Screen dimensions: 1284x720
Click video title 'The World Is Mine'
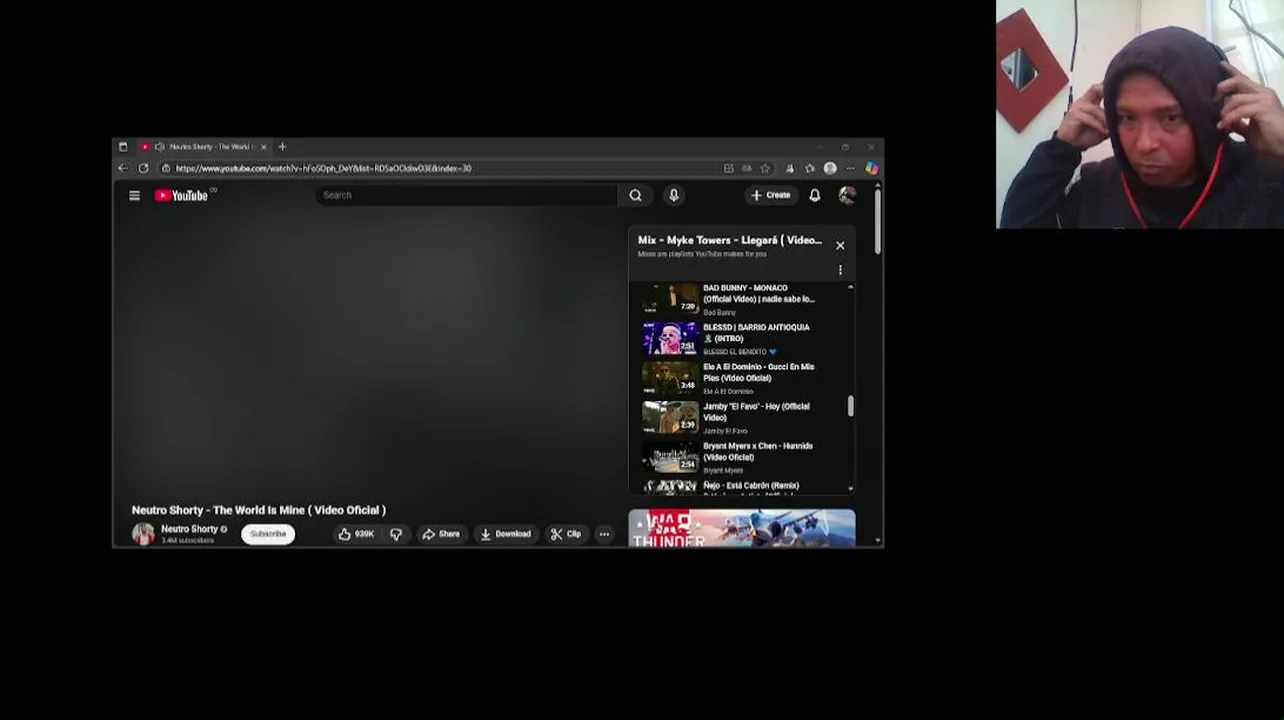(x=259, y=510)
